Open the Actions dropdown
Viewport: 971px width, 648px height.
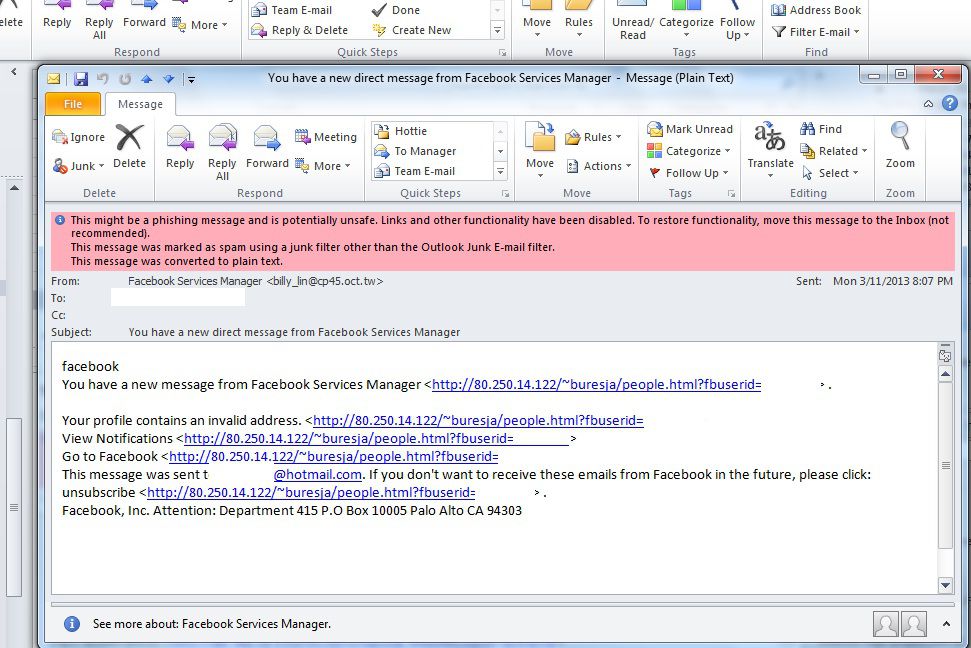tap(598, 166)
